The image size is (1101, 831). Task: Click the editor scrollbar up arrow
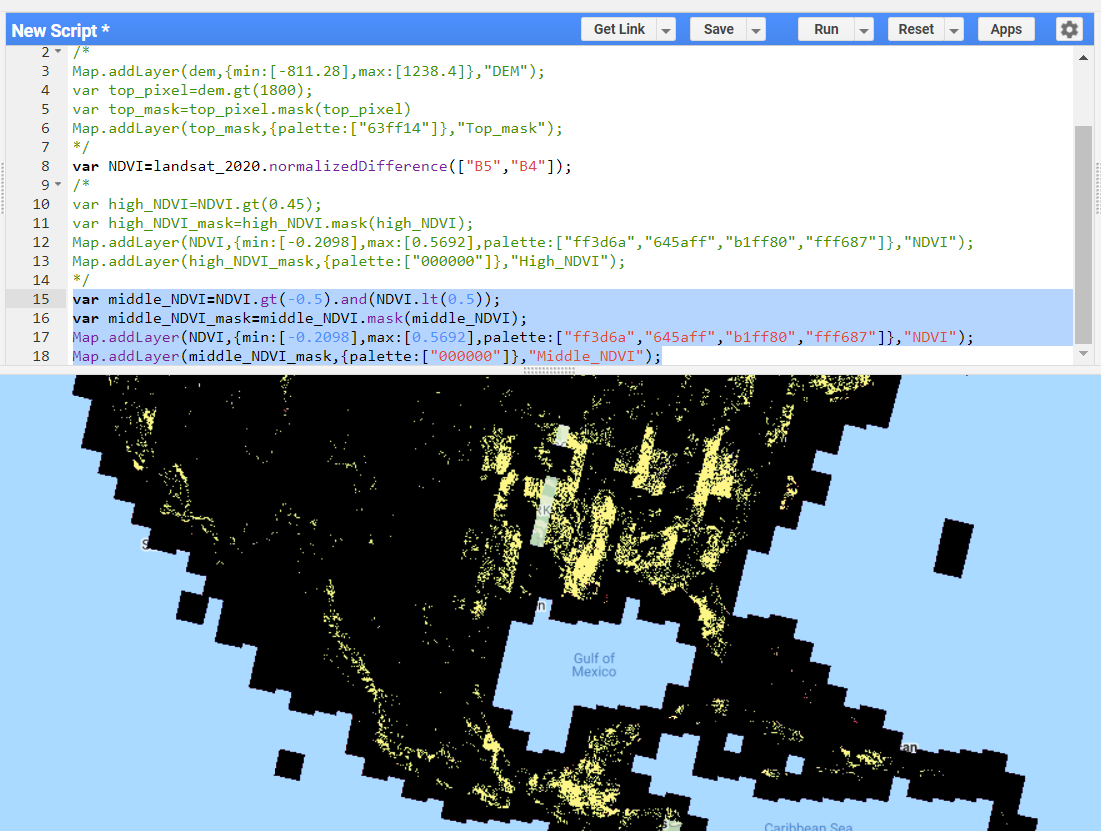pyautogui.click(x=1083, y=58)
